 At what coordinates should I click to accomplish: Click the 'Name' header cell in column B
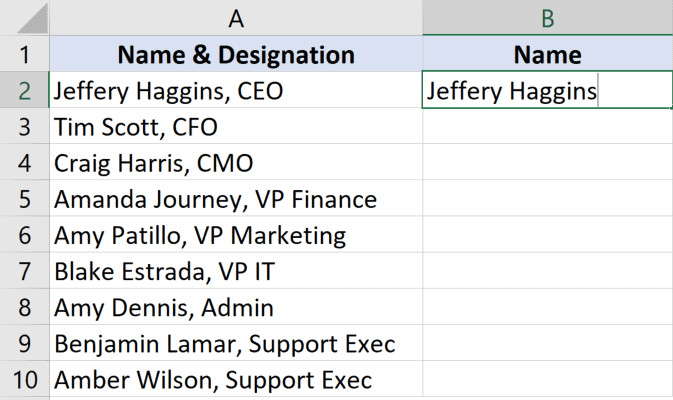[547, 54]
